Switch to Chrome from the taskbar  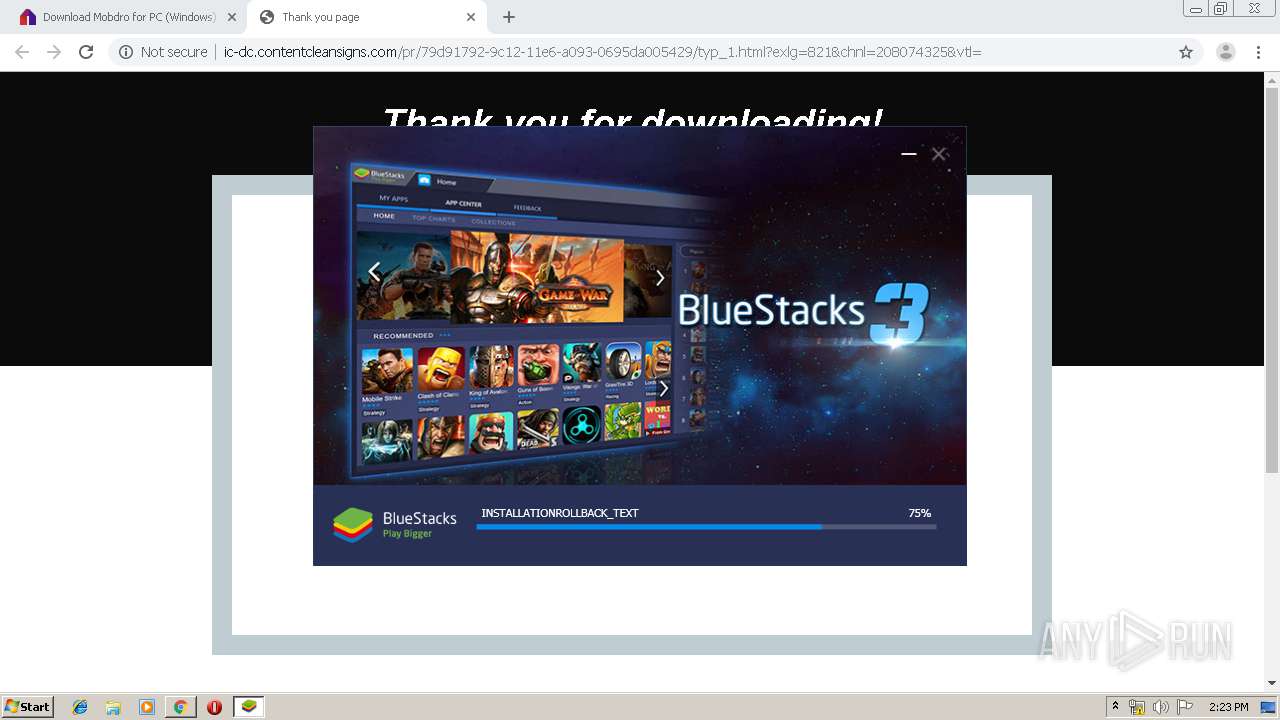tap(180, 707)
